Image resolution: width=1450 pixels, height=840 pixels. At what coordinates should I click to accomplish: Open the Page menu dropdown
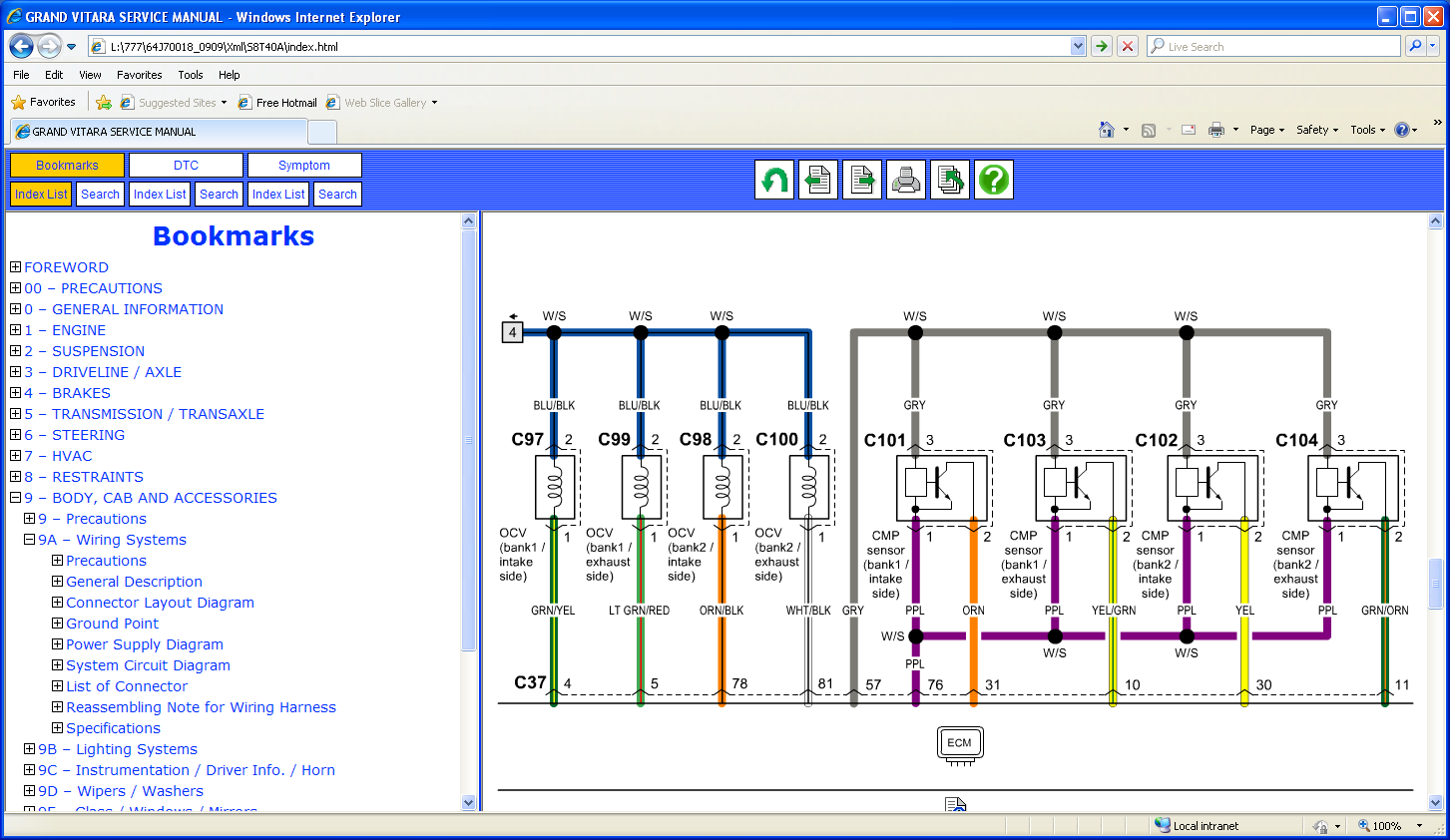[1267, 130]
